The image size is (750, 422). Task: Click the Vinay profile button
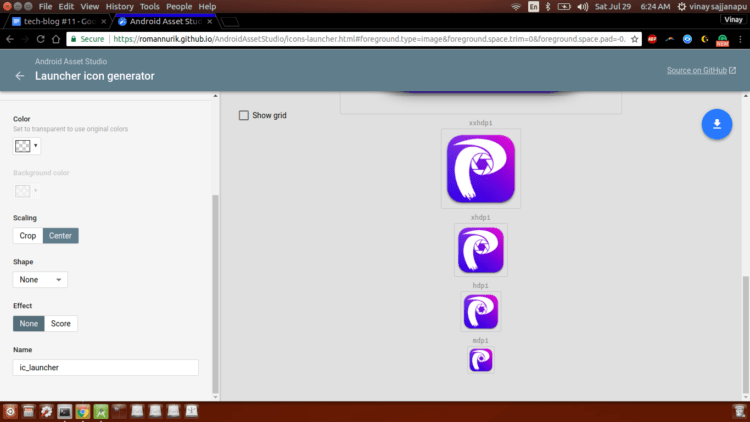733,20
